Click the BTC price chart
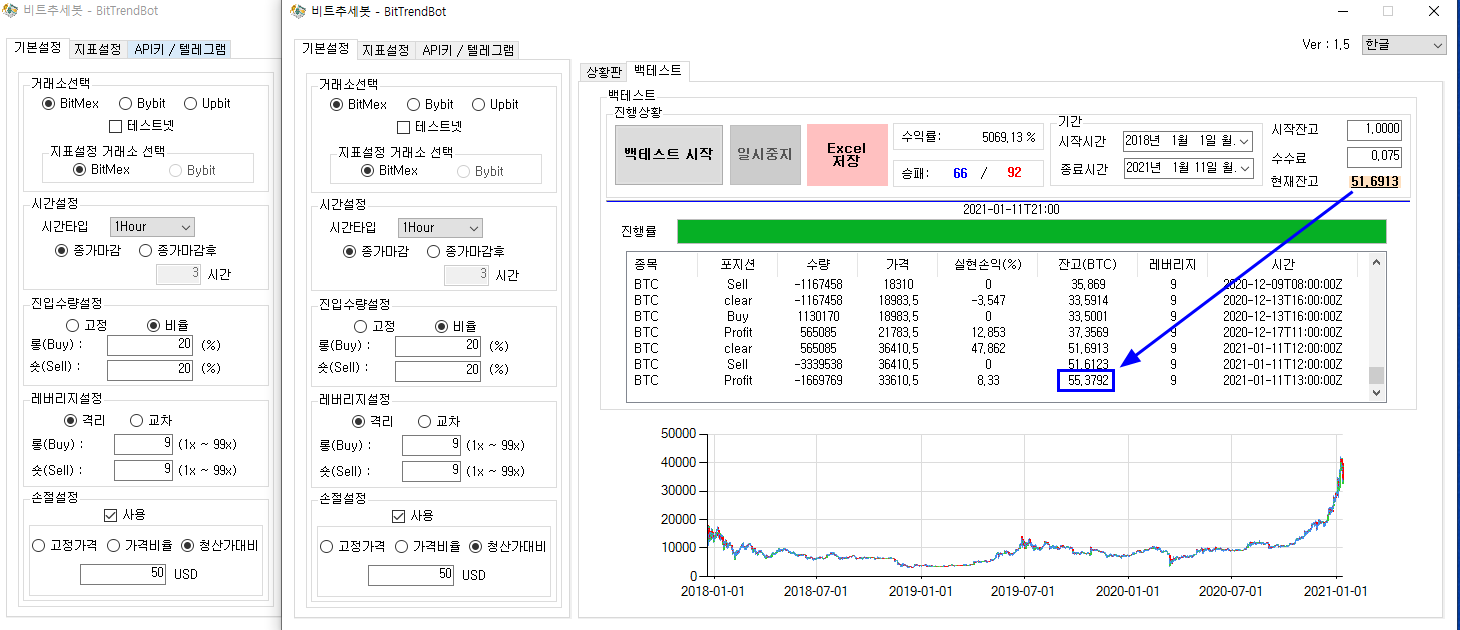Screen dimensions: 1460x630 (1022, 506)
